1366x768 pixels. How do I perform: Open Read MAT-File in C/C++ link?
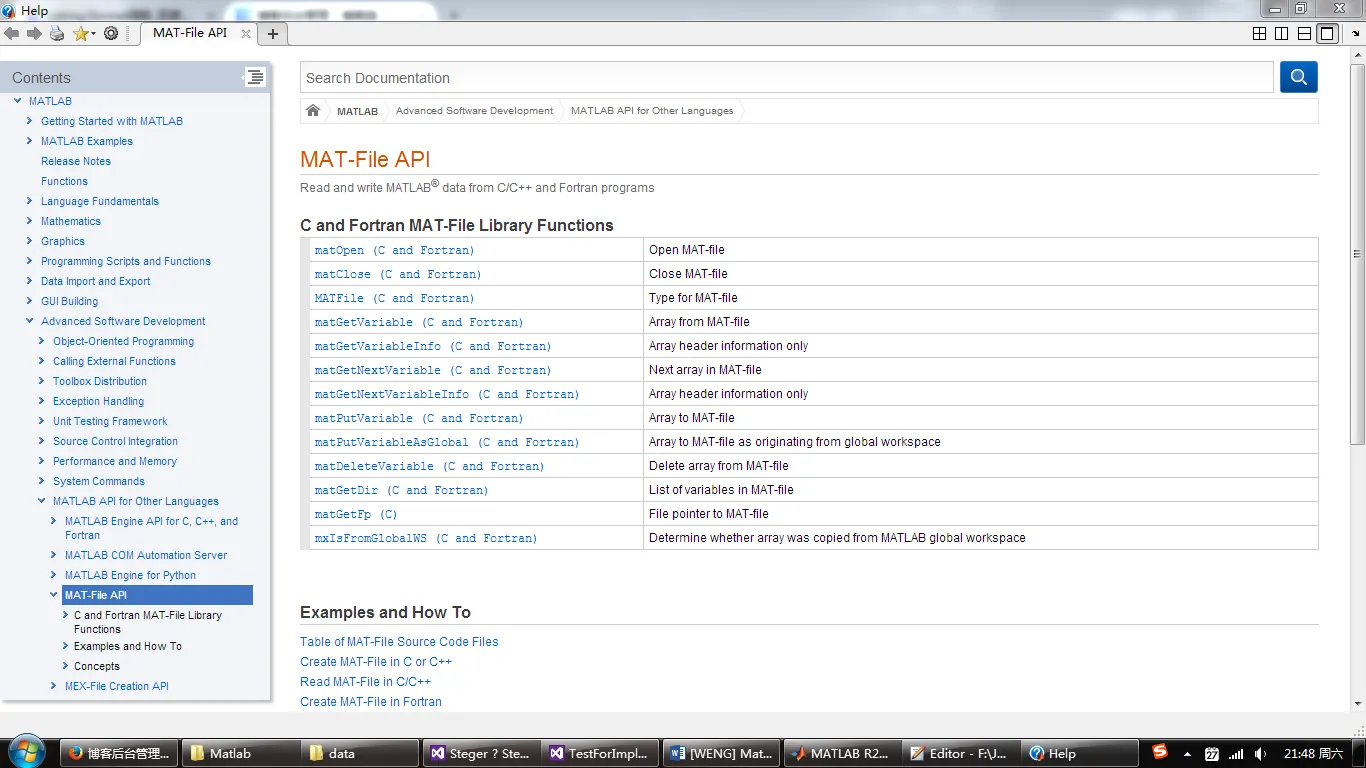coord(365,682)
